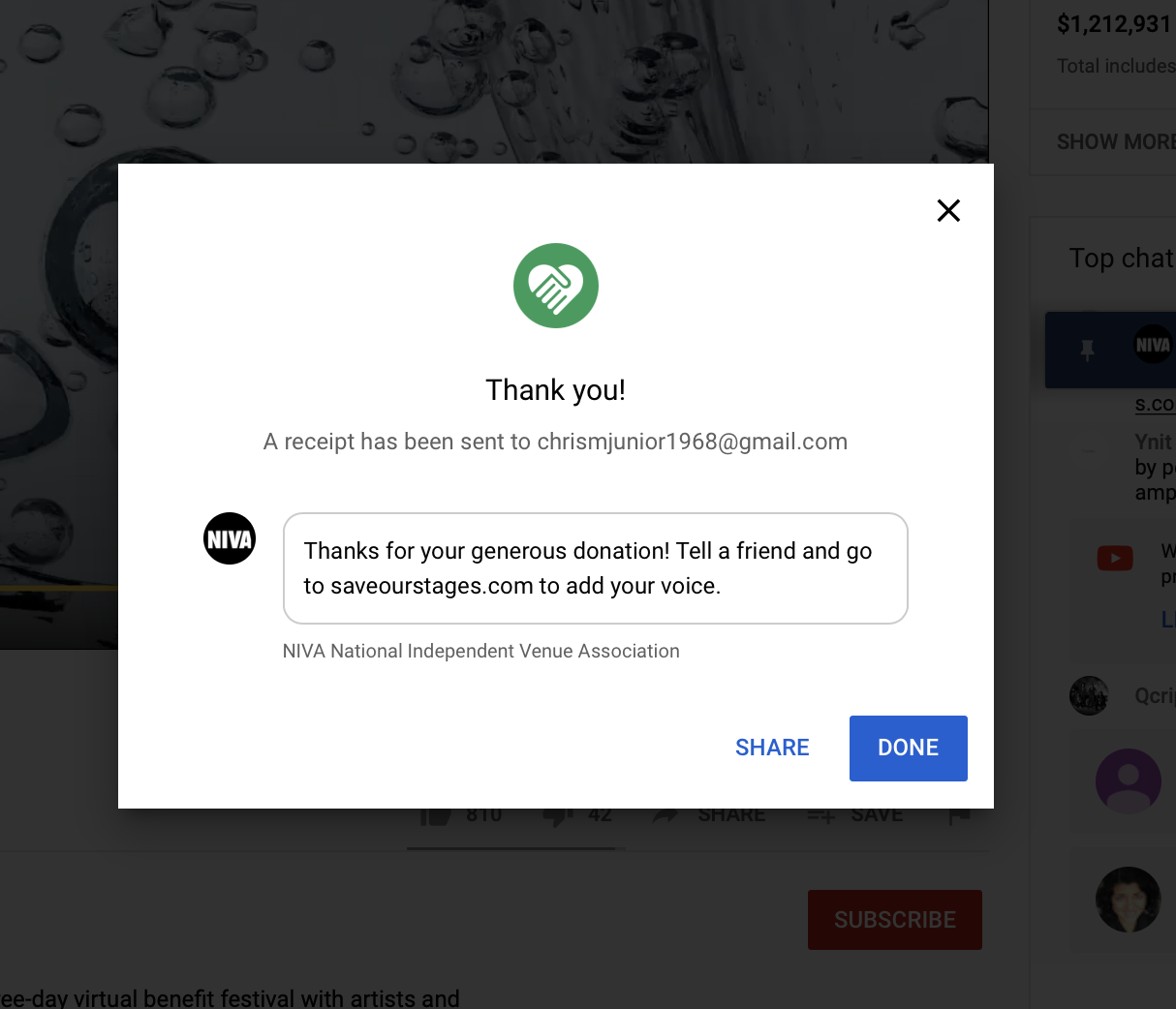The image size is (1176, 1009).
Task: Dislike the video with the thumbs-down icon
Action: coord(558,816)
